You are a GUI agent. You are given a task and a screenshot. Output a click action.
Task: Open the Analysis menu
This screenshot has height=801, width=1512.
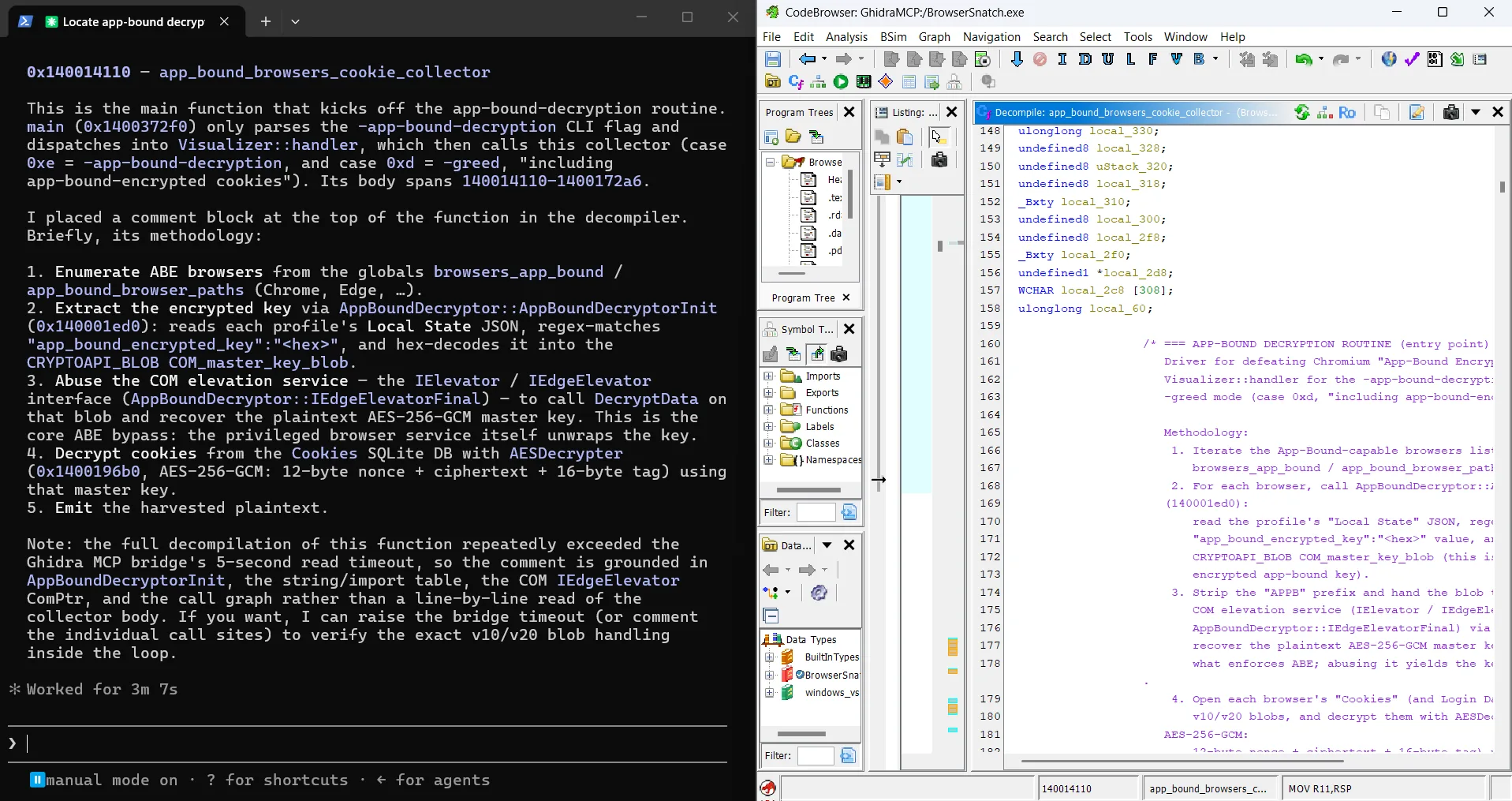(x=846, y=37)
